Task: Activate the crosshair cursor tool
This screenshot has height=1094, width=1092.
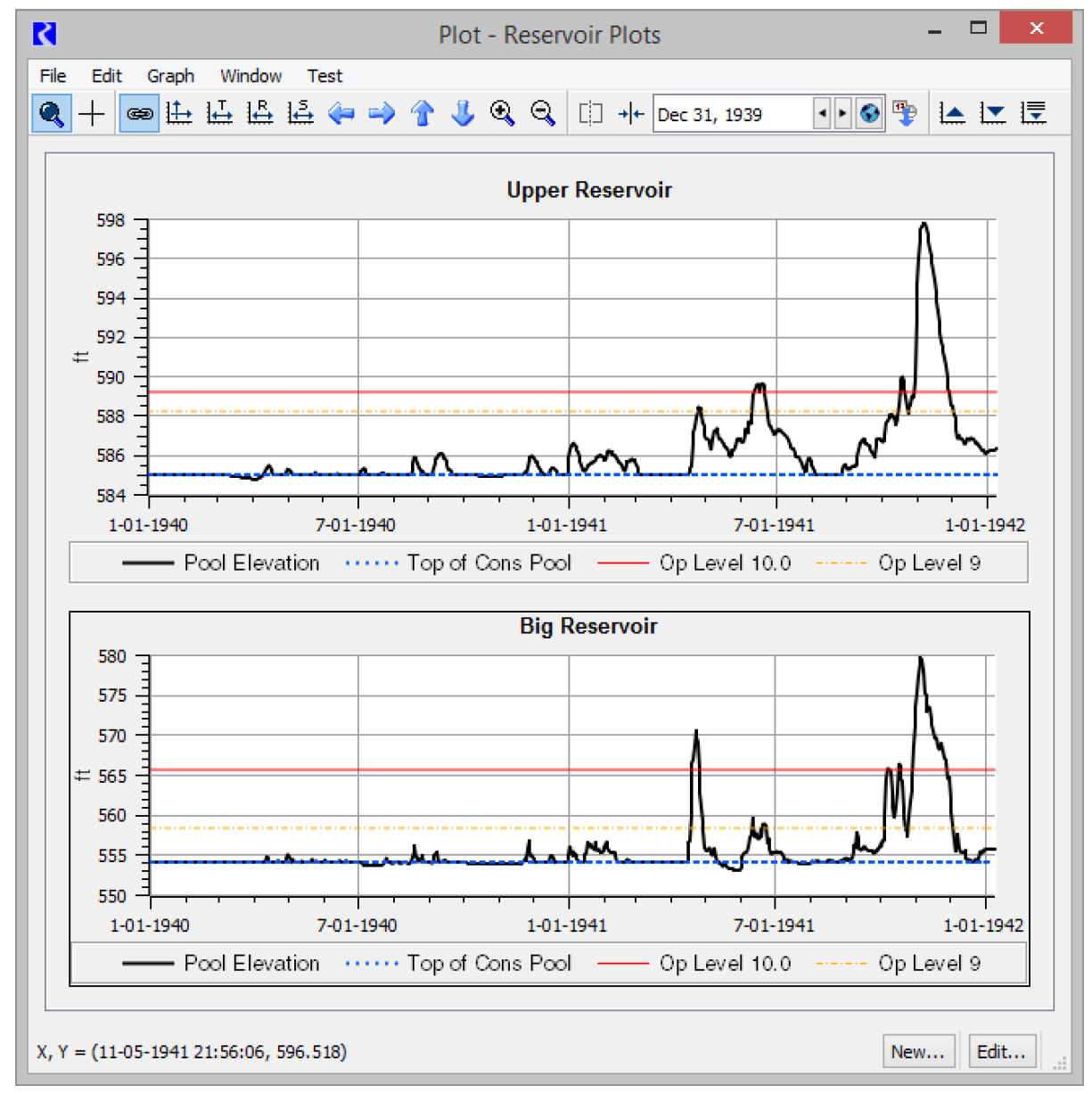Action: point(92,114)
